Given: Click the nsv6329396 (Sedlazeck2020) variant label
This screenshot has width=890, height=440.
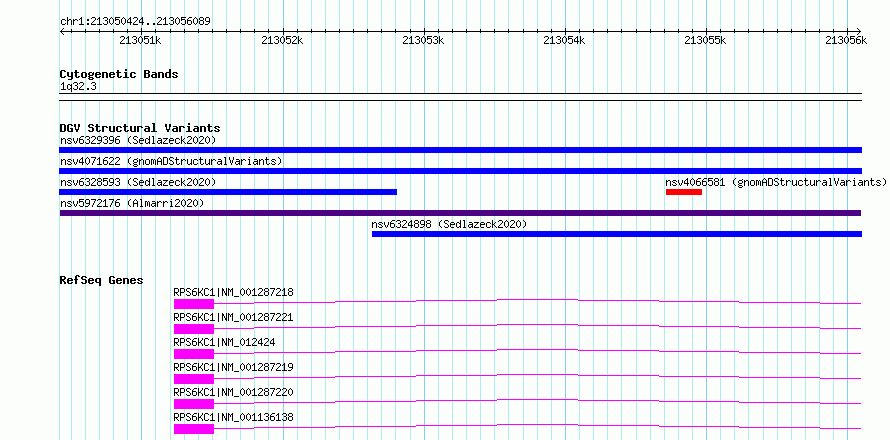Looking at the screenshot, I should (x=138, y=140).
